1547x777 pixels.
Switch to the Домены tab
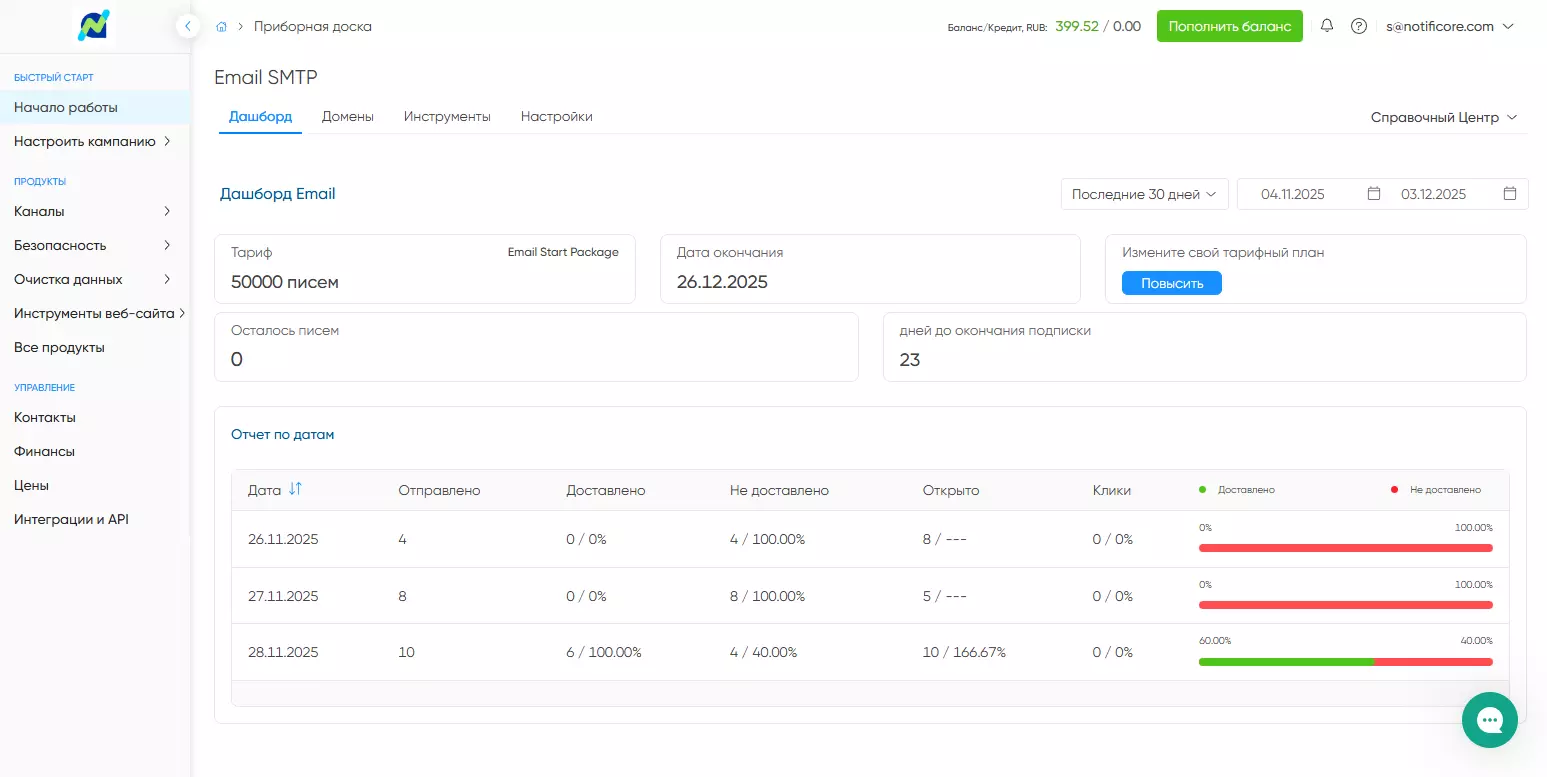347,117
